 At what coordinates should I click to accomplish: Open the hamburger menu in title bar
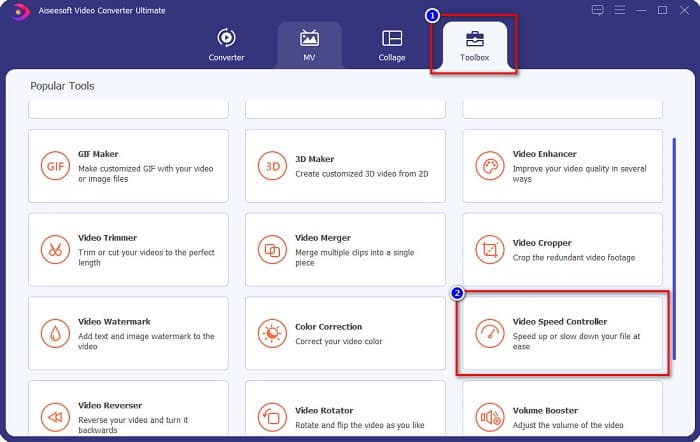coord(619,10)
